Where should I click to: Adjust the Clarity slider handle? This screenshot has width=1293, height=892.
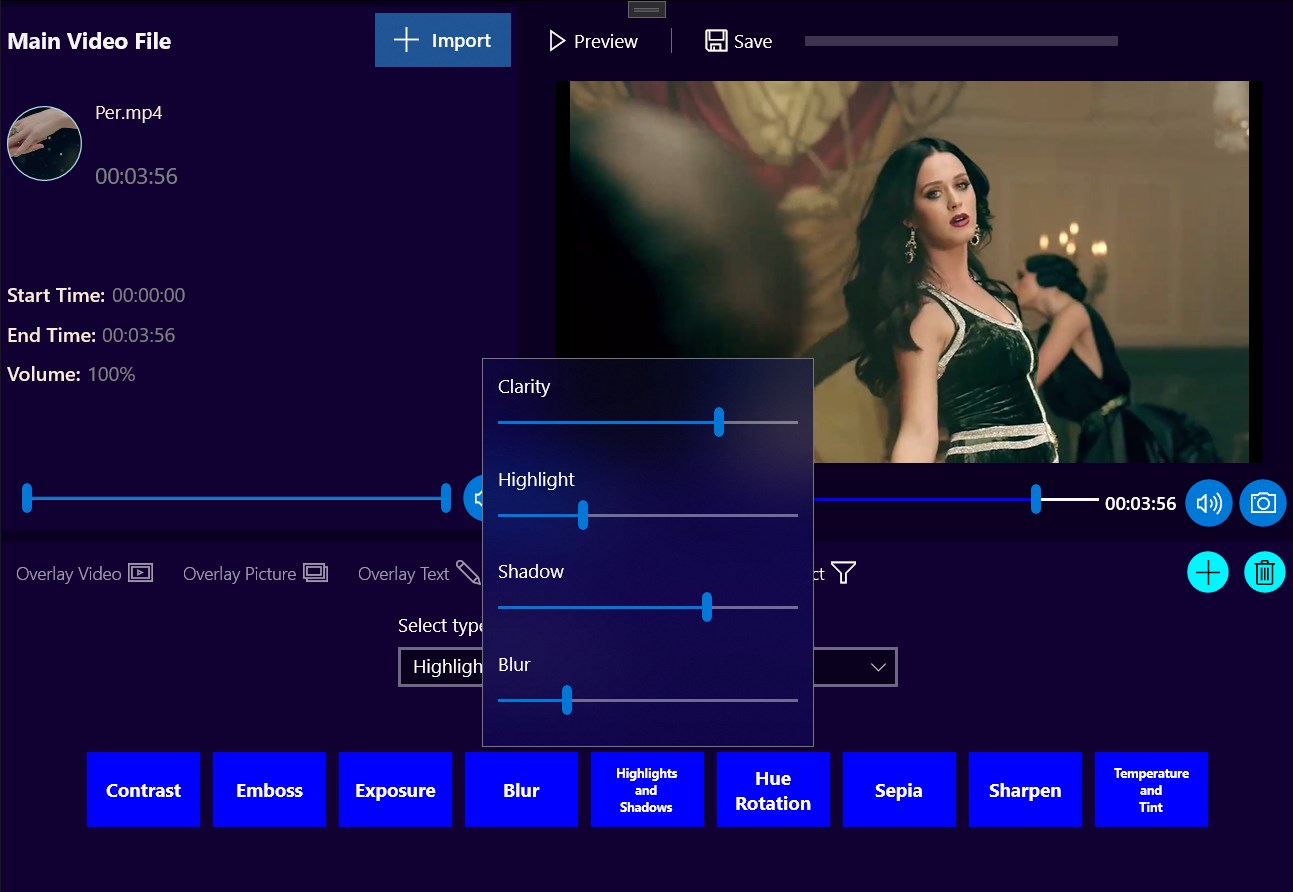719,422
